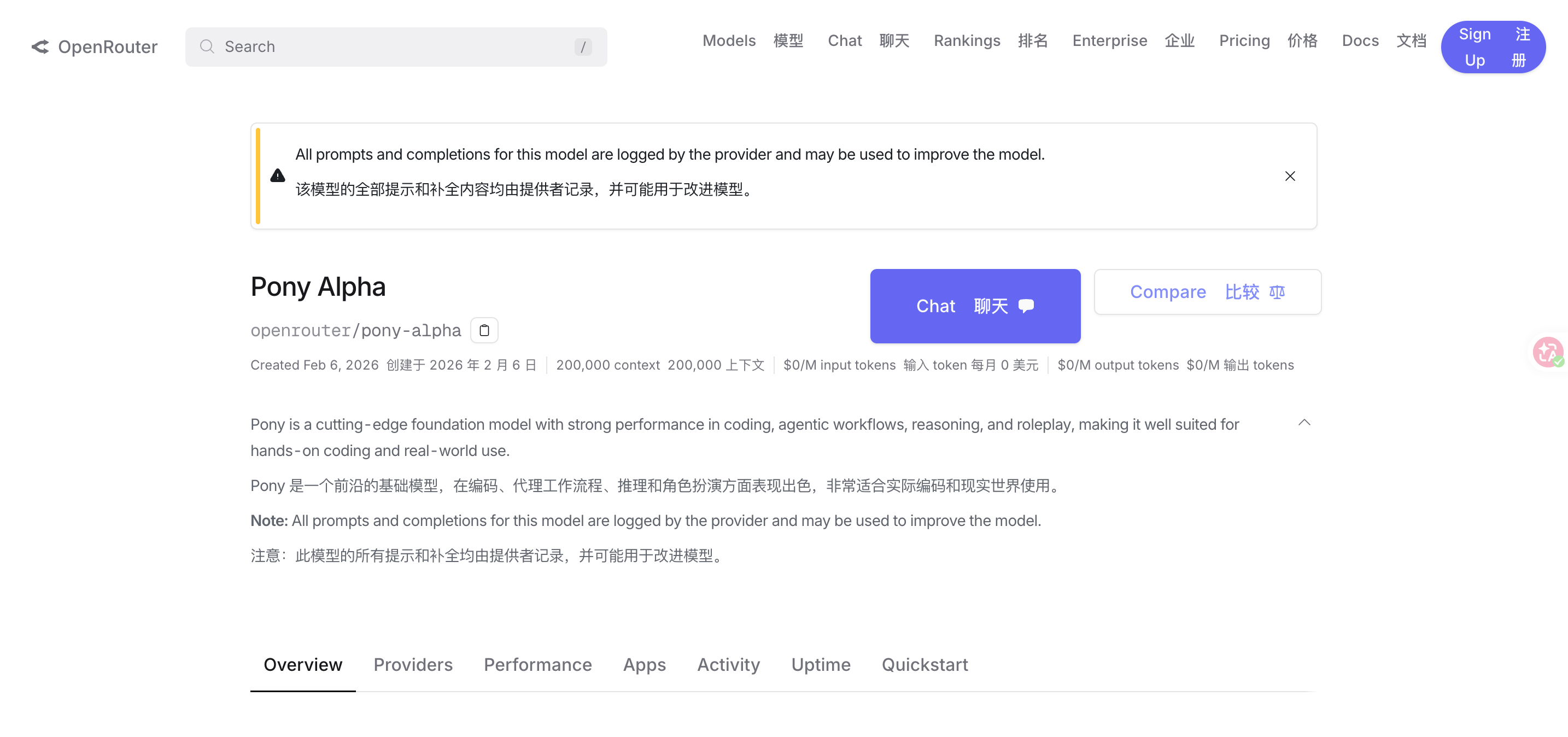
Task: Switch to the Providers tab
Action: 413,665
